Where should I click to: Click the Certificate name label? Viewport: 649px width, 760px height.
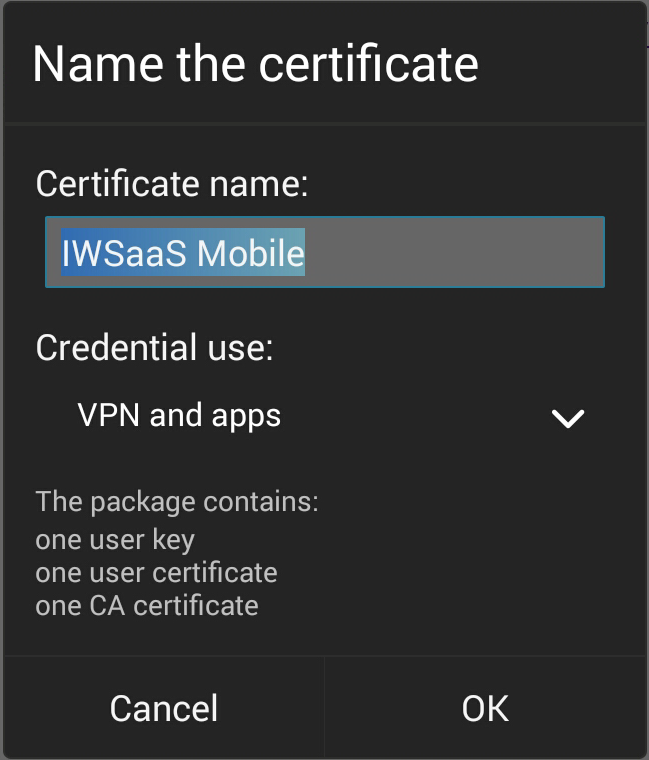[x=172, y=184]
